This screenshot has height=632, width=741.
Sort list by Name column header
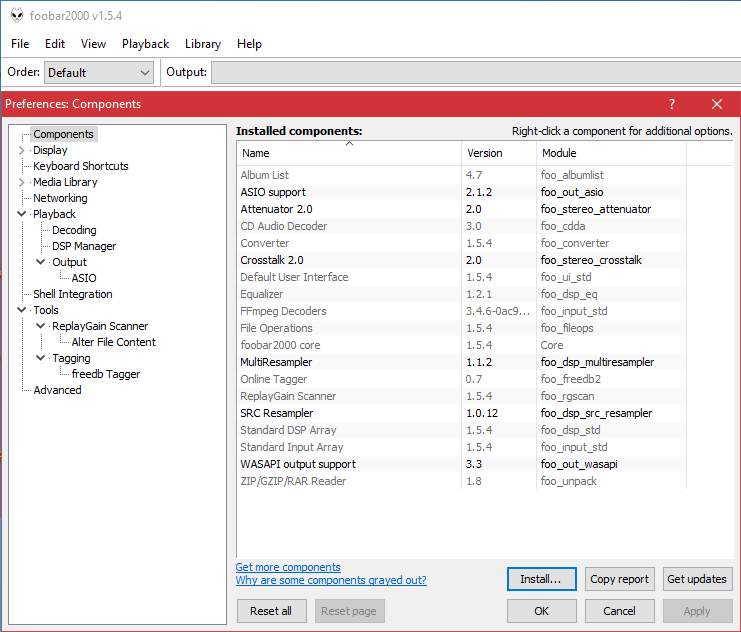click(x=349, y=153)
